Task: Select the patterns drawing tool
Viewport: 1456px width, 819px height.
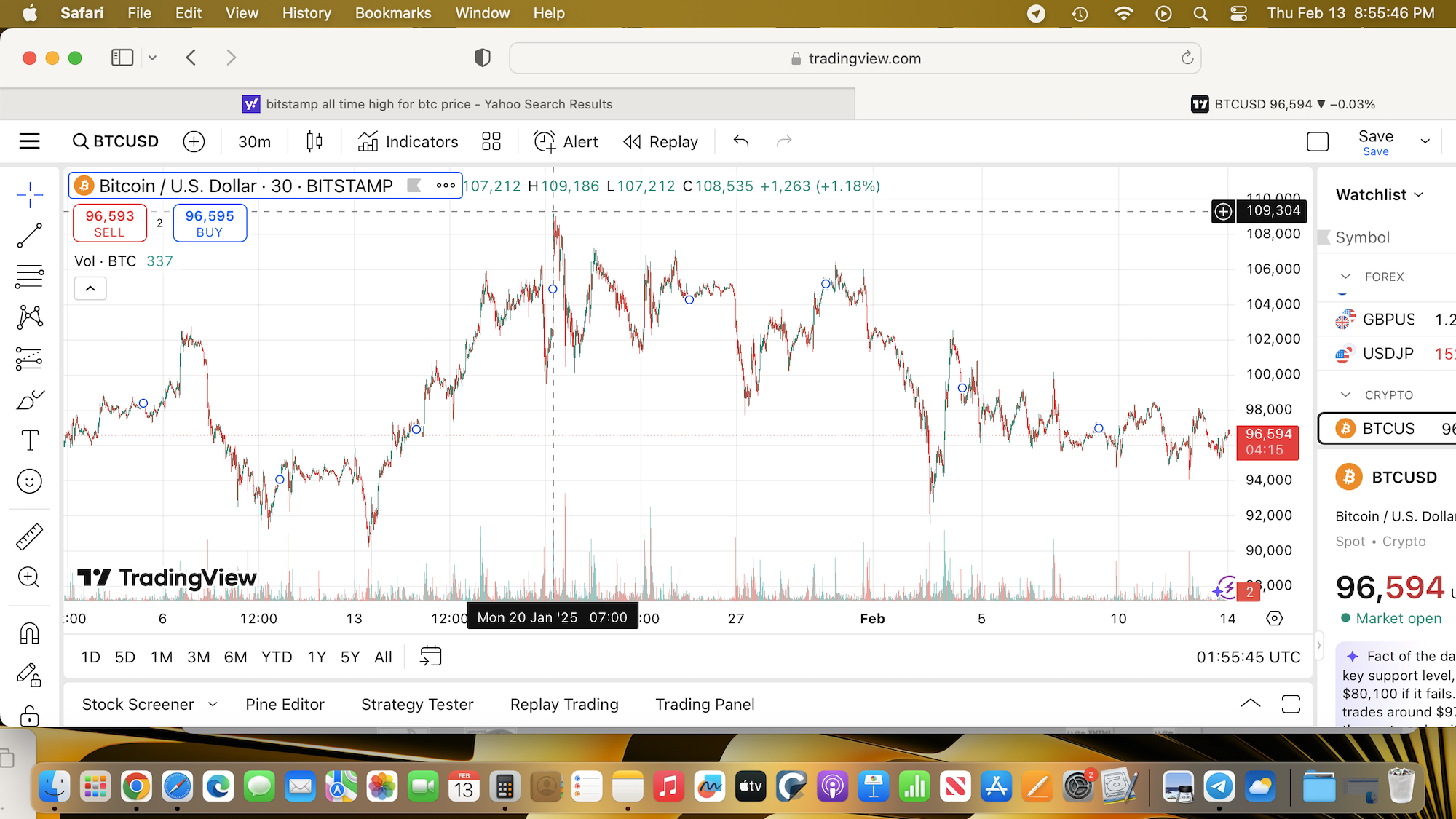Action: (30, 317)
